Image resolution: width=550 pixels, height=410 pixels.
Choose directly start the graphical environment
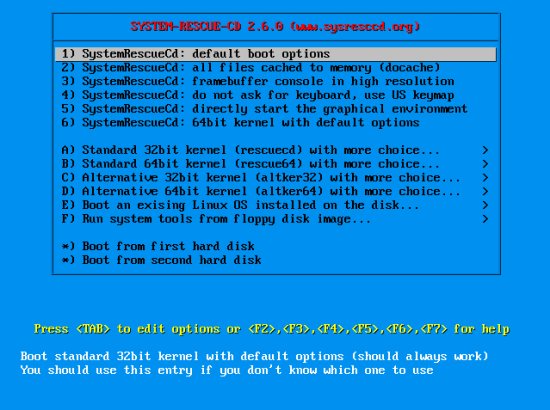276,109
